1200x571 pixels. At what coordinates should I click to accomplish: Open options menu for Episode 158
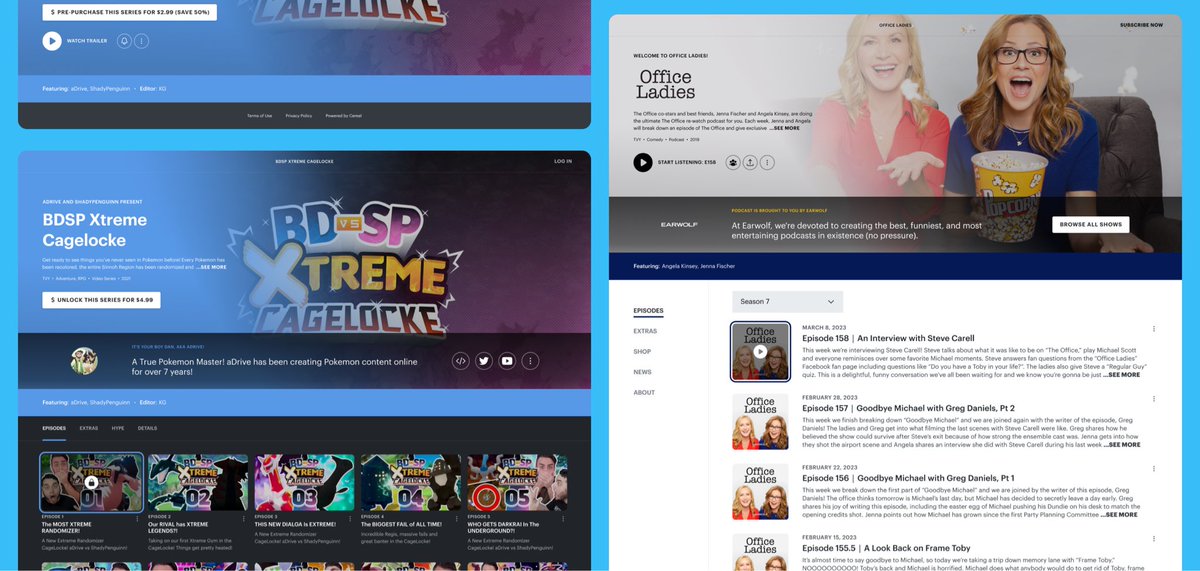1153,329
